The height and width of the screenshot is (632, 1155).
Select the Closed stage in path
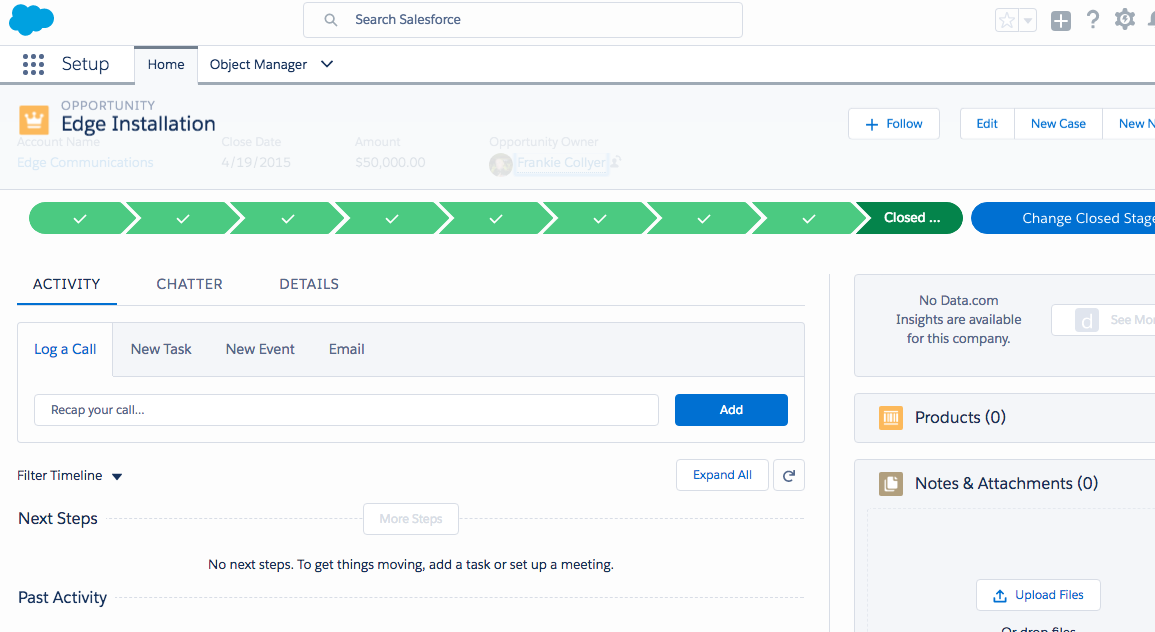click(x=912, y=218)
